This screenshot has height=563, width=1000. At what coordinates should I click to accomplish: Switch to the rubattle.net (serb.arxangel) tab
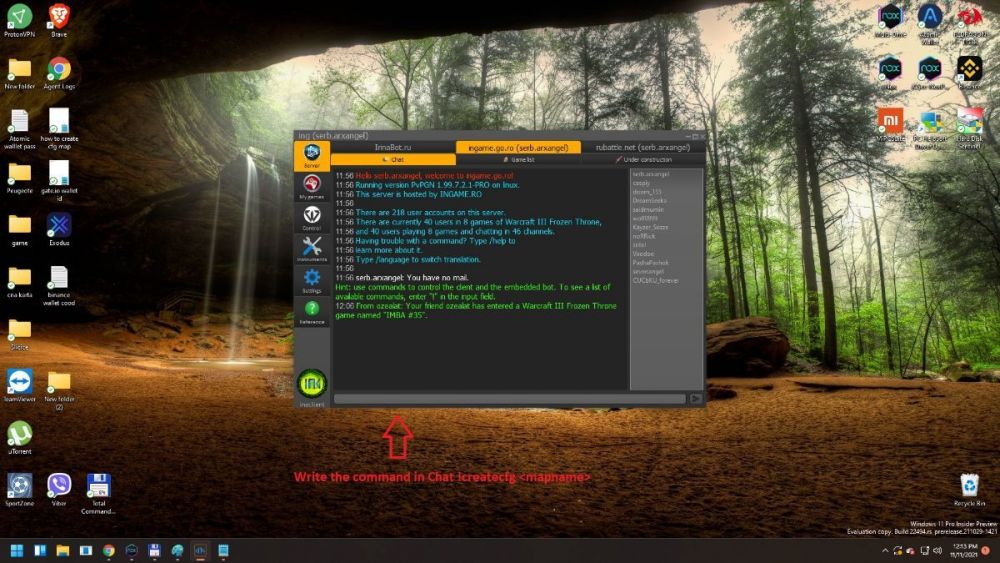pos(642,147)
